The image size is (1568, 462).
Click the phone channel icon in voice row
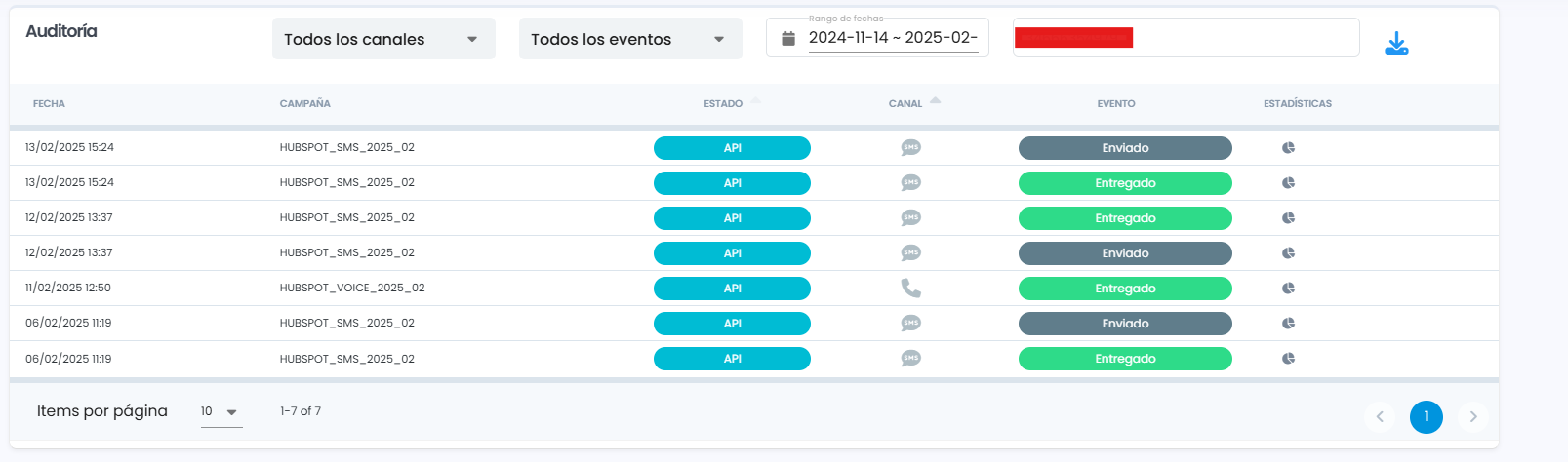pyautogui.click(x=910, y=289)
